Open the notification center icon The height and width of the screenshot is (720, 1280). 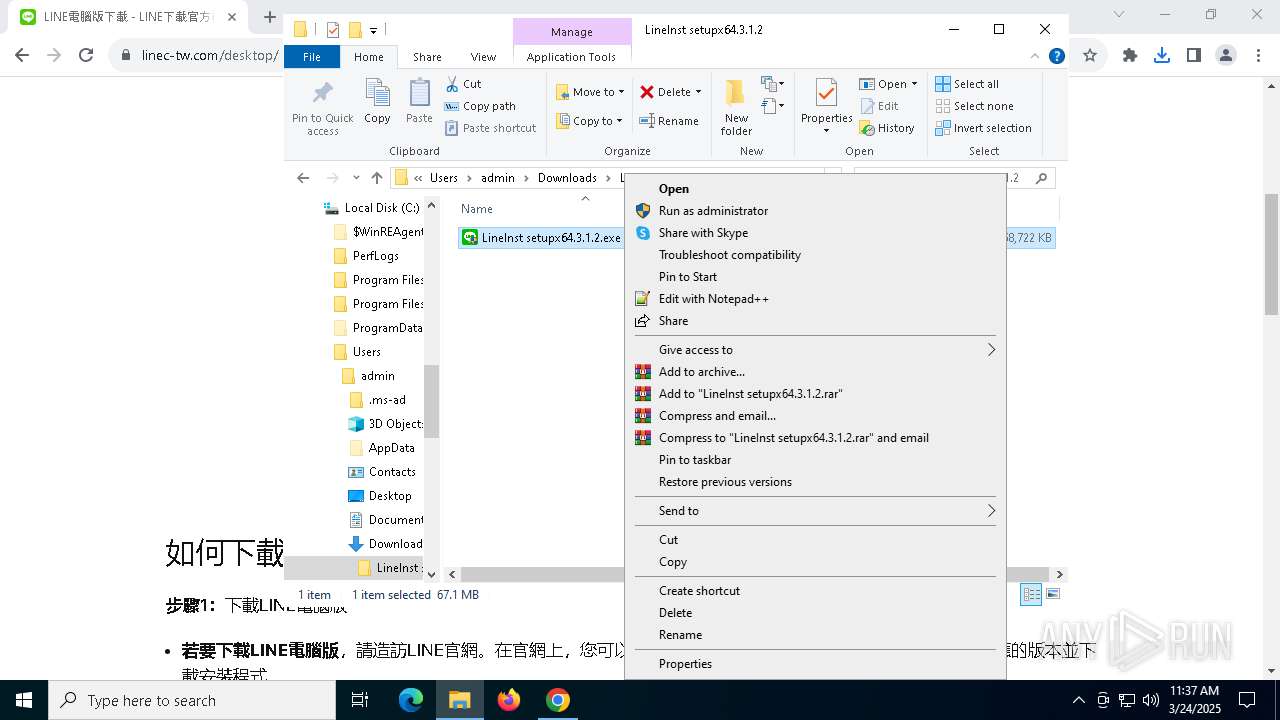click(x=1247, y=700)
